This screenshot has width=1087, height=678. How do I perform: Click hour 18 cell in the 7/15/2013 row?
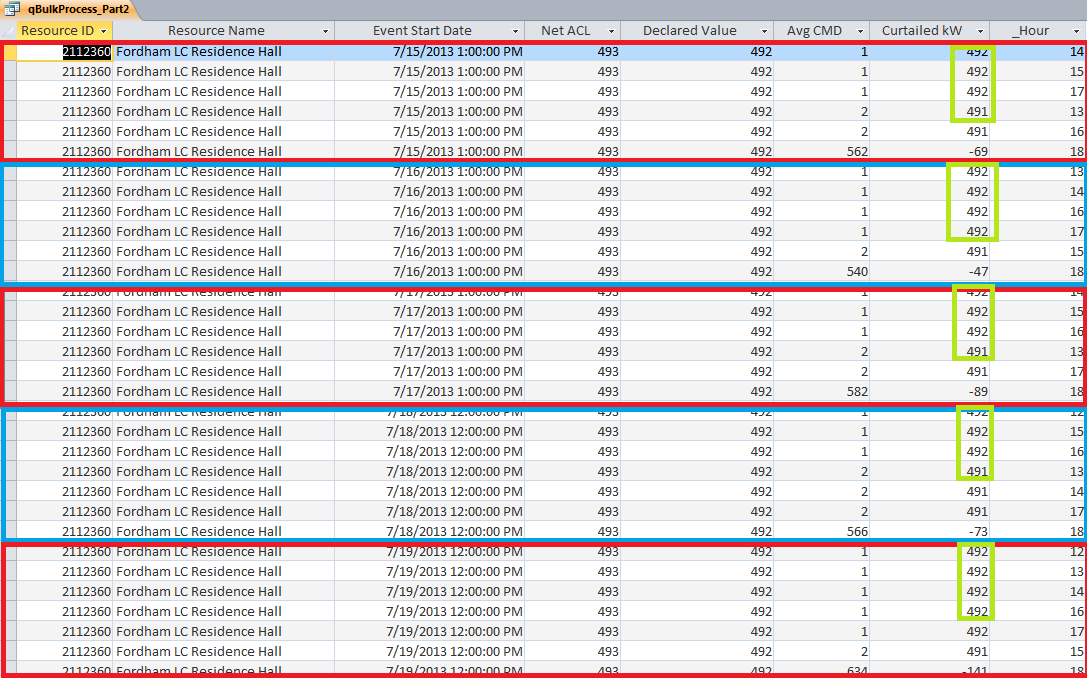1038,151
